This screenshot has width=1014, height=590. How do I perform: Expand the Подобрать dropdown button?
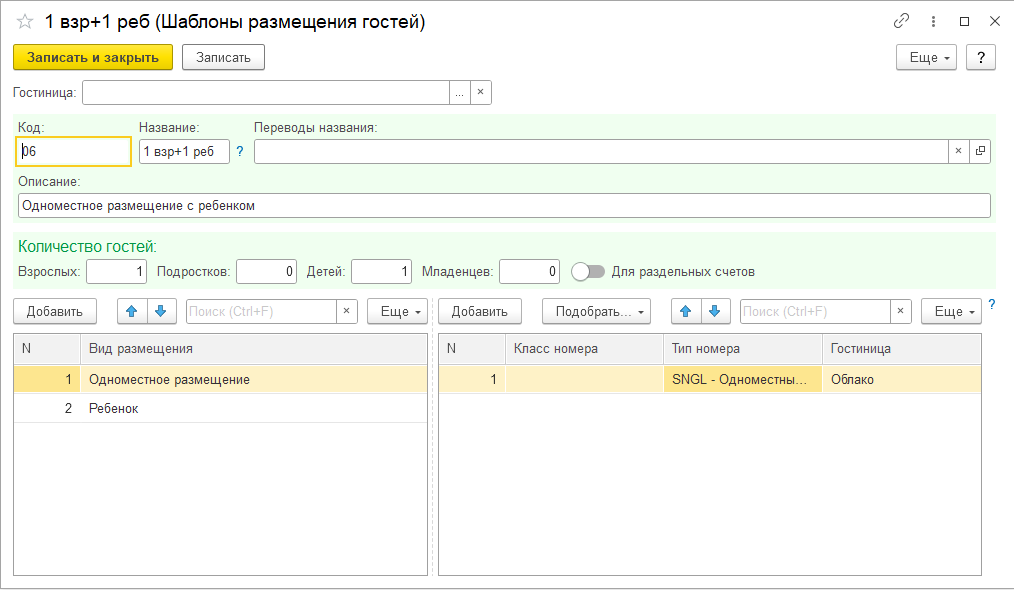(x=596, y=311)
